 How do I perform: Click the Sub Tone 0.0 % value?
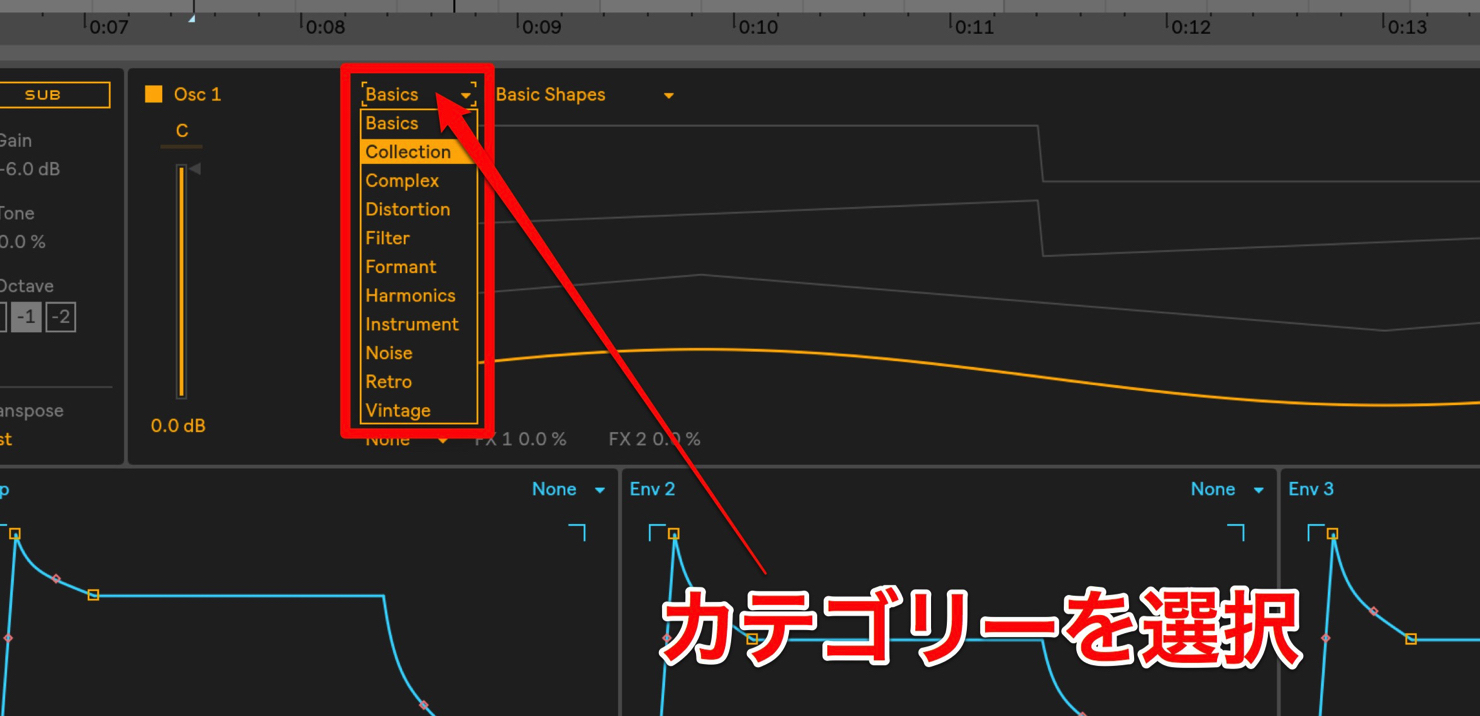click(x=23, y=242)
